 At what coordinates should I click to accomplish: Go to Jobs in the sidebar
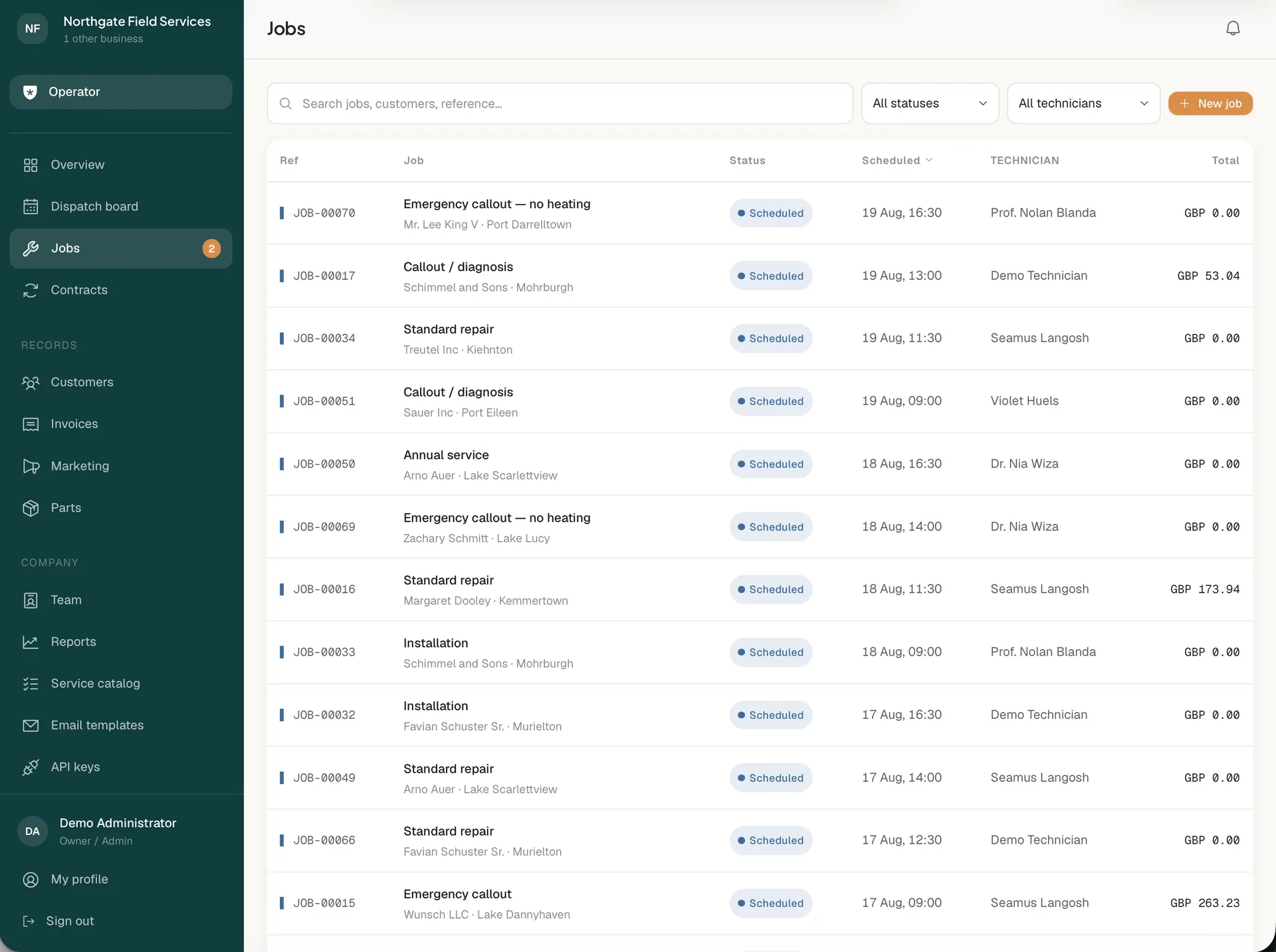coord(121,248)
